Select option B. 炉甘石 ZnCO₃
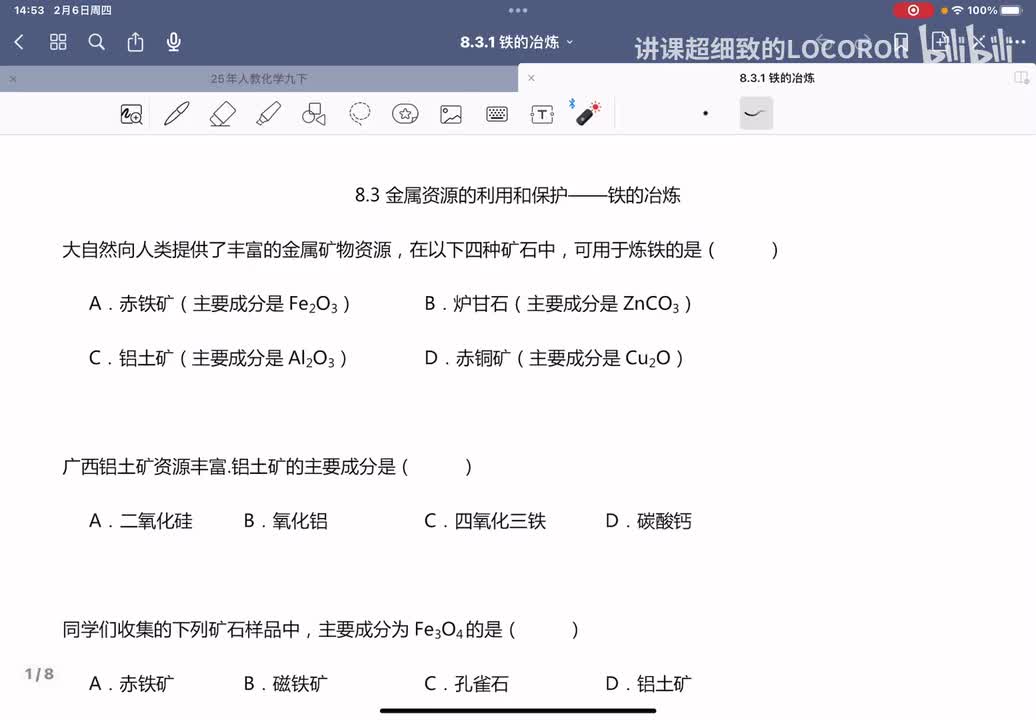The height and width of the screenshot is (720, 1036). [x=558, y=304]
